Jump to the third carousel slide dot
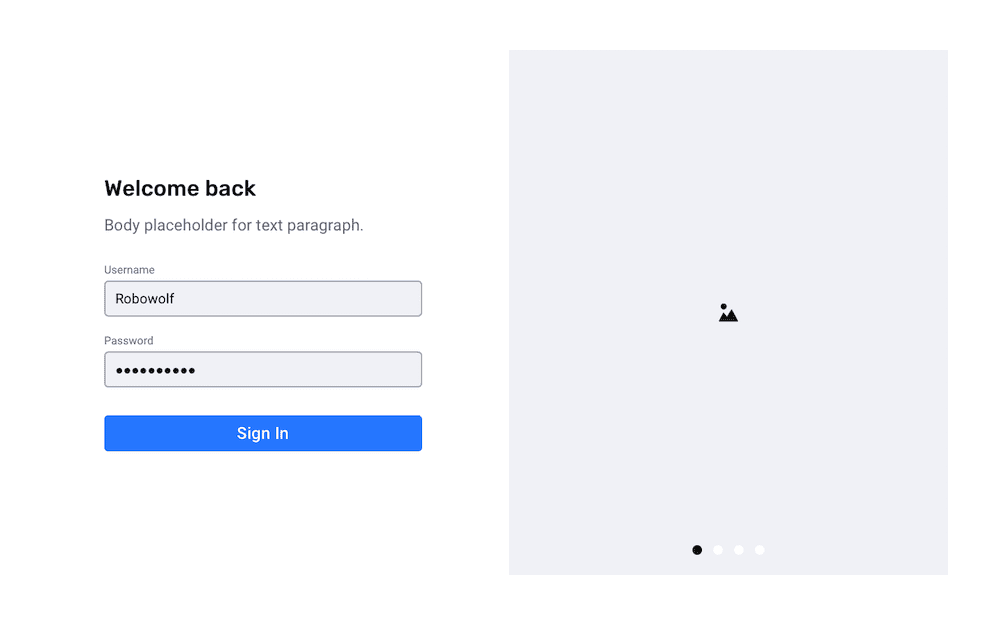This screenshot has width=1000, height=625. click(x=739, y=550)
